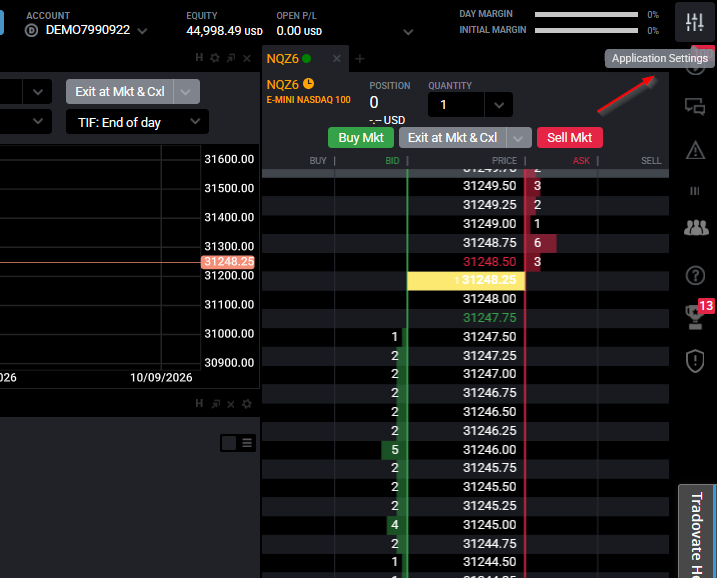Click the 31247.00 price row
The image size is (717, 578).
click(x=489, y=374)
